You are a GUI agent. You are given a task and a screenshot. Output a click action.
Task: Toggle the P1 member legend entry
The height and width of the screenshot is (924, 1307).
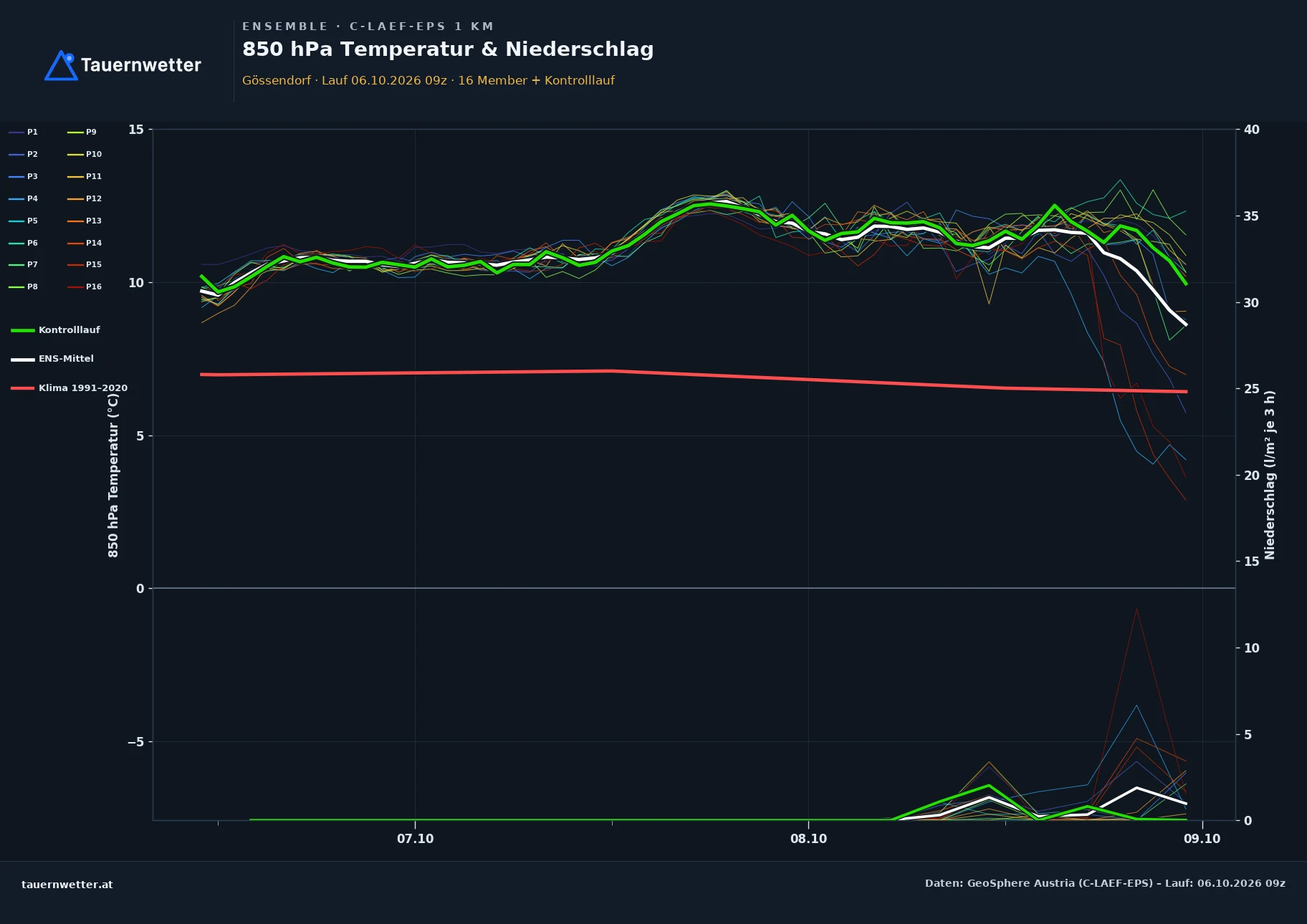(x=24, y=133)
